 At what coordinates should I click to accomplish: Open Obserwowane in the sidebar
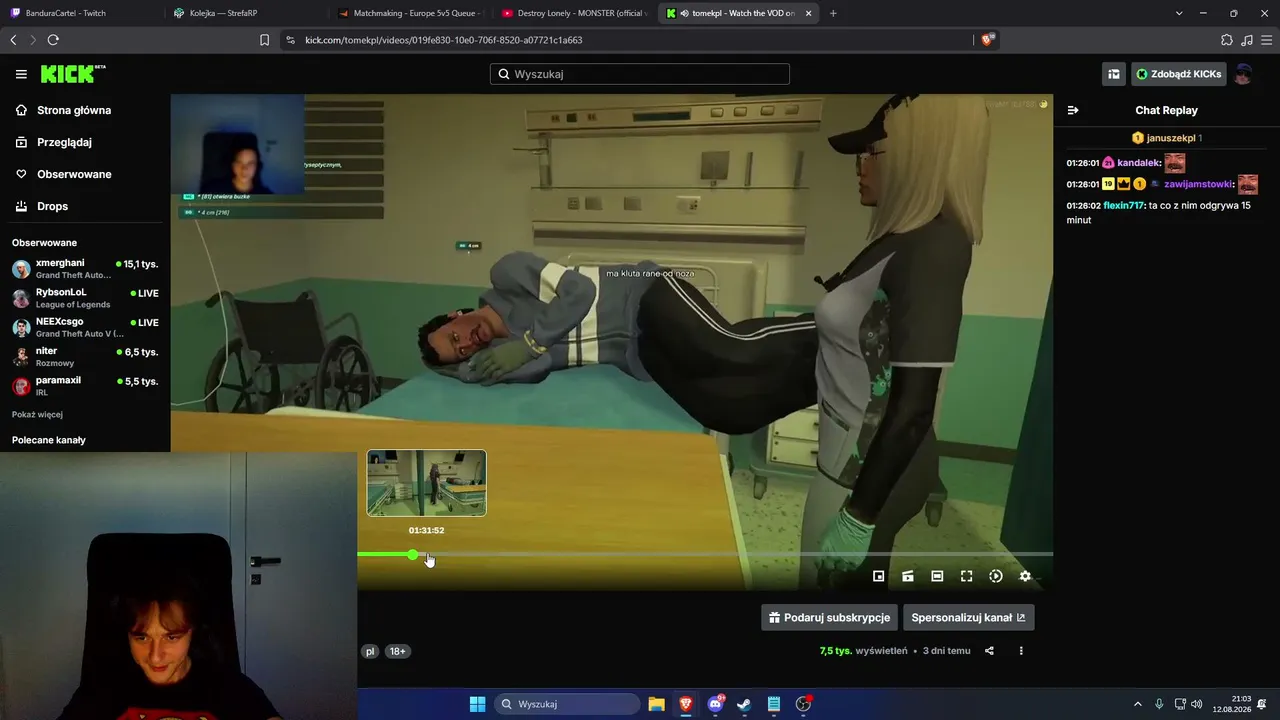click(74, 174)
